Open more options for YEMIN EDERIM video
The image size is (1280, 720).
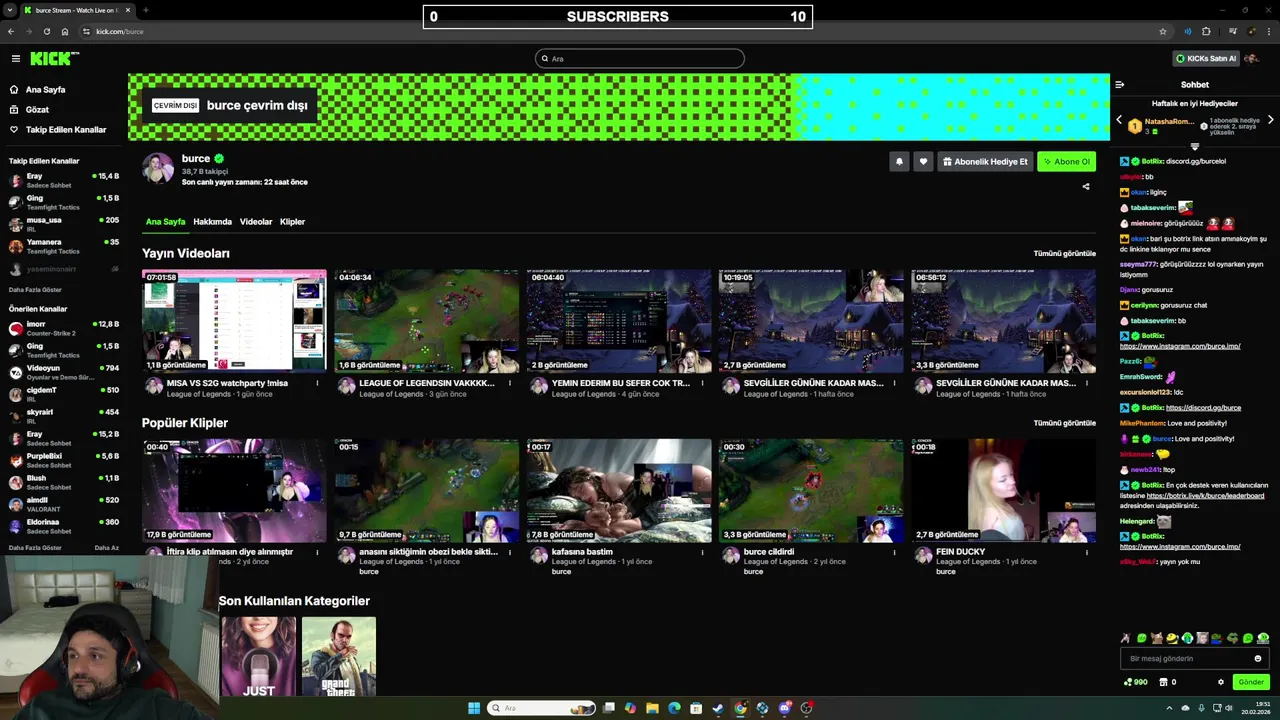coord(702,383)
